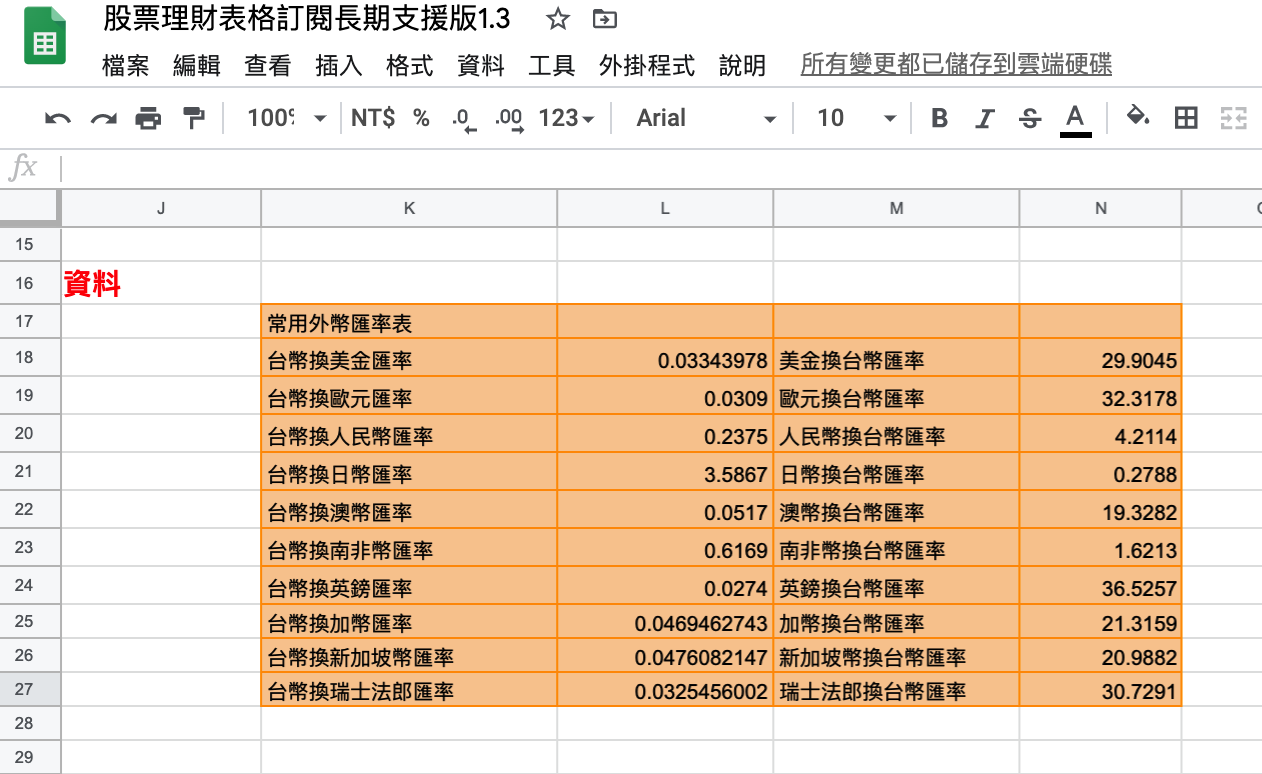
Task: Click the document title 股票理財表格訂閱長期支援版1.3
Action: 307,19
